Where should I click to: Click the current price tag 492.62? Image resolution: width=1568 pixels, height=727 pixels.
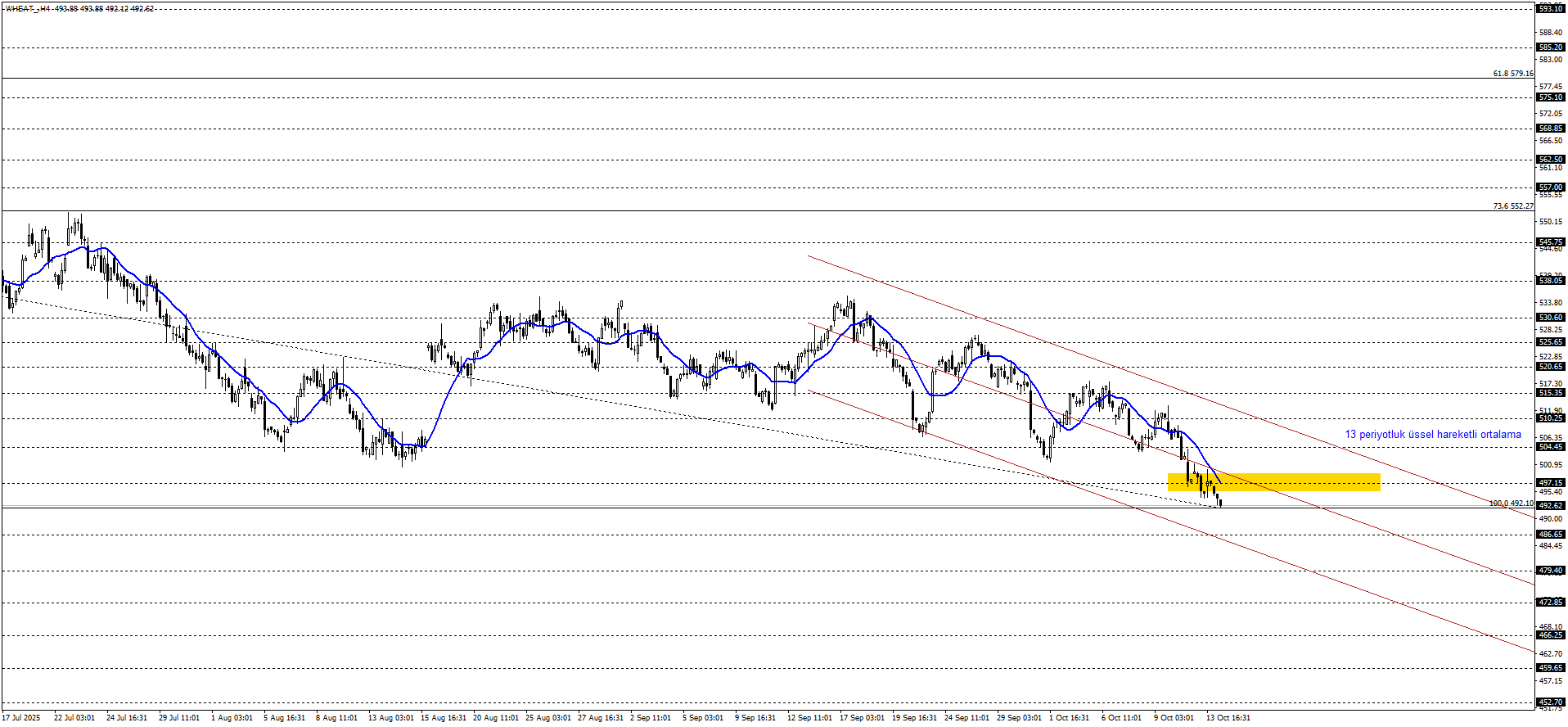tap(1550, 506)
